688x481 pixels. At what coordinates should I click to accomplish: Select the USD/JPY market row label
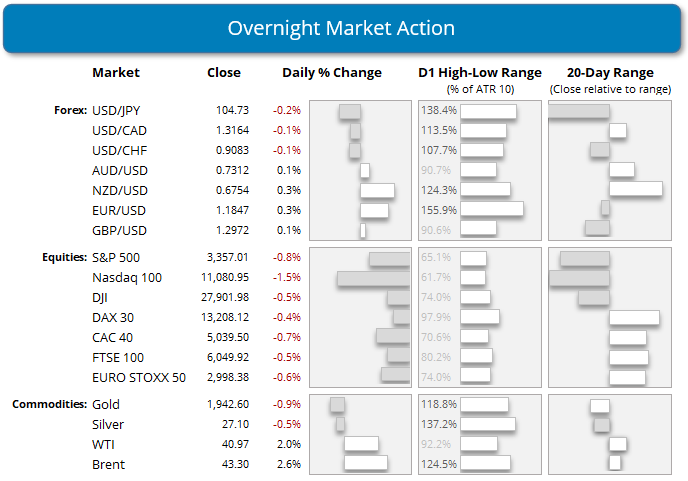pos(120,111)
